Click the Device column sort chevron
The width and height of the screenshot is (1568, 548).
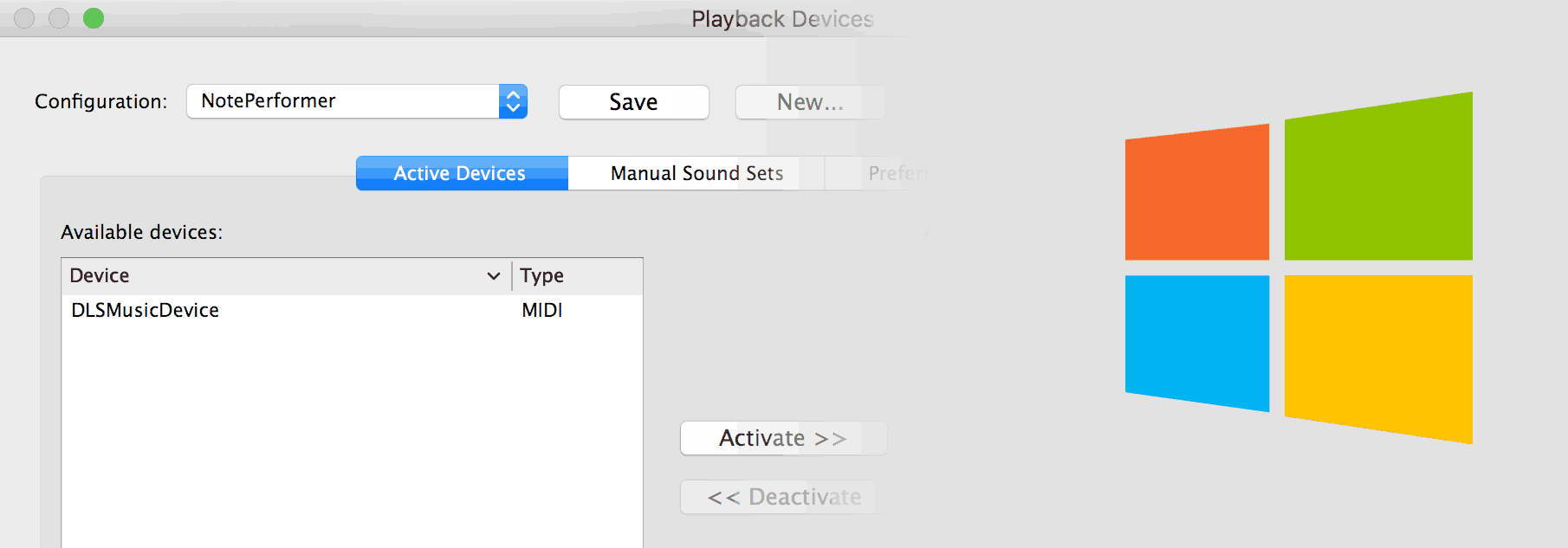click(x=494, y=276)
